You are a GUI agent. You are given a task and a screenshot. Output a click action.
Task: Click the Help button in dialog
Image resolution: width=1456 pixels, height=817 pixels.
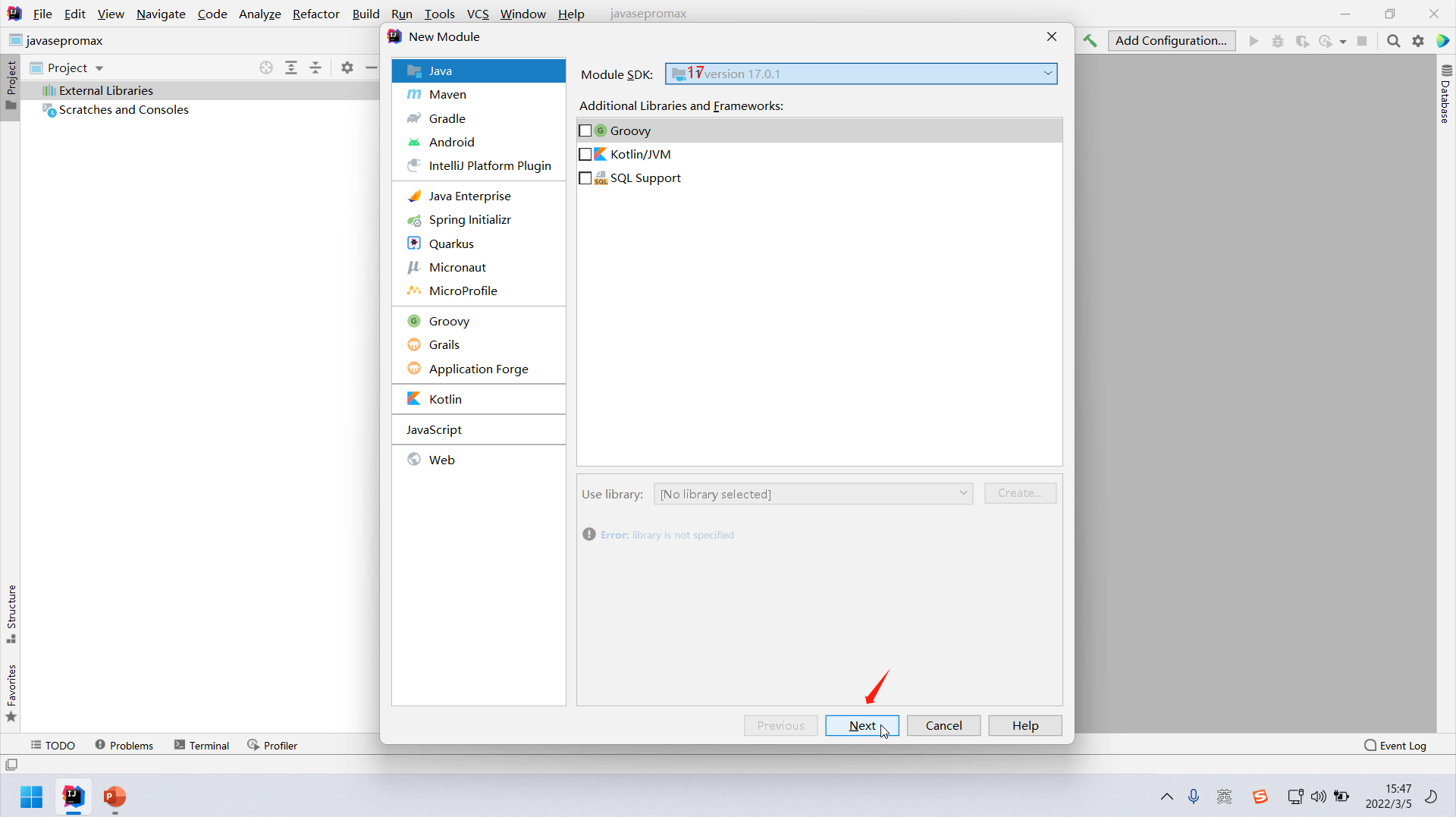[x=1025, y=726]
